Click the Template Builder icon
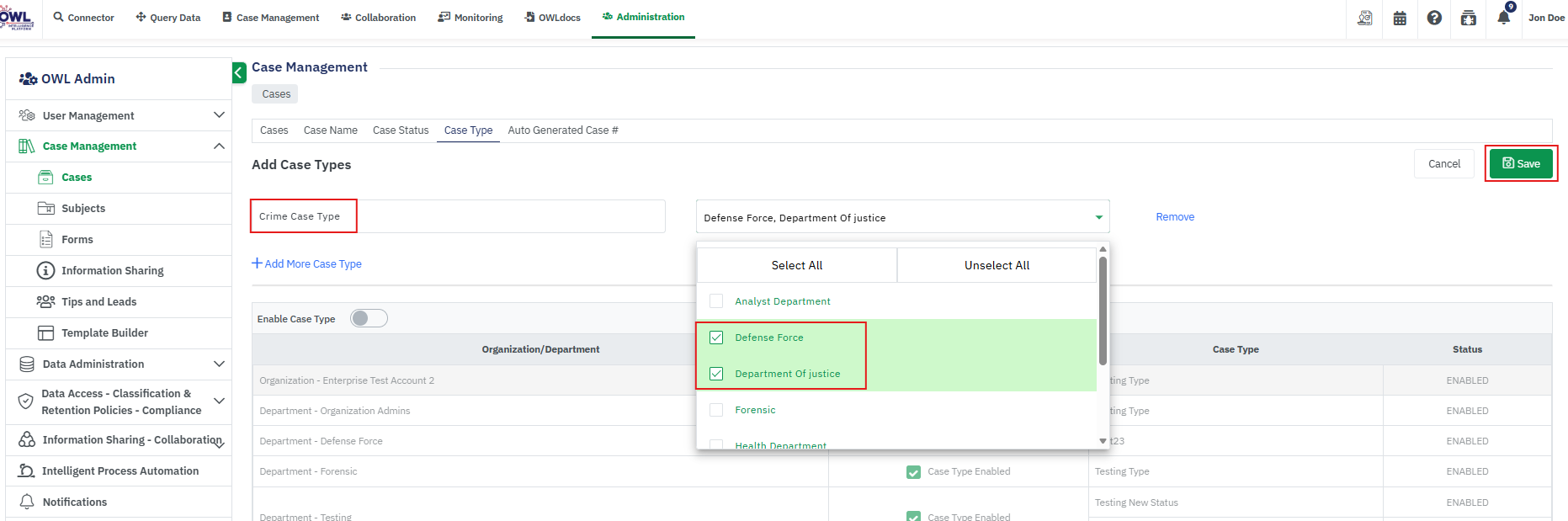1568x521 pixels. [x=45, y=333]
